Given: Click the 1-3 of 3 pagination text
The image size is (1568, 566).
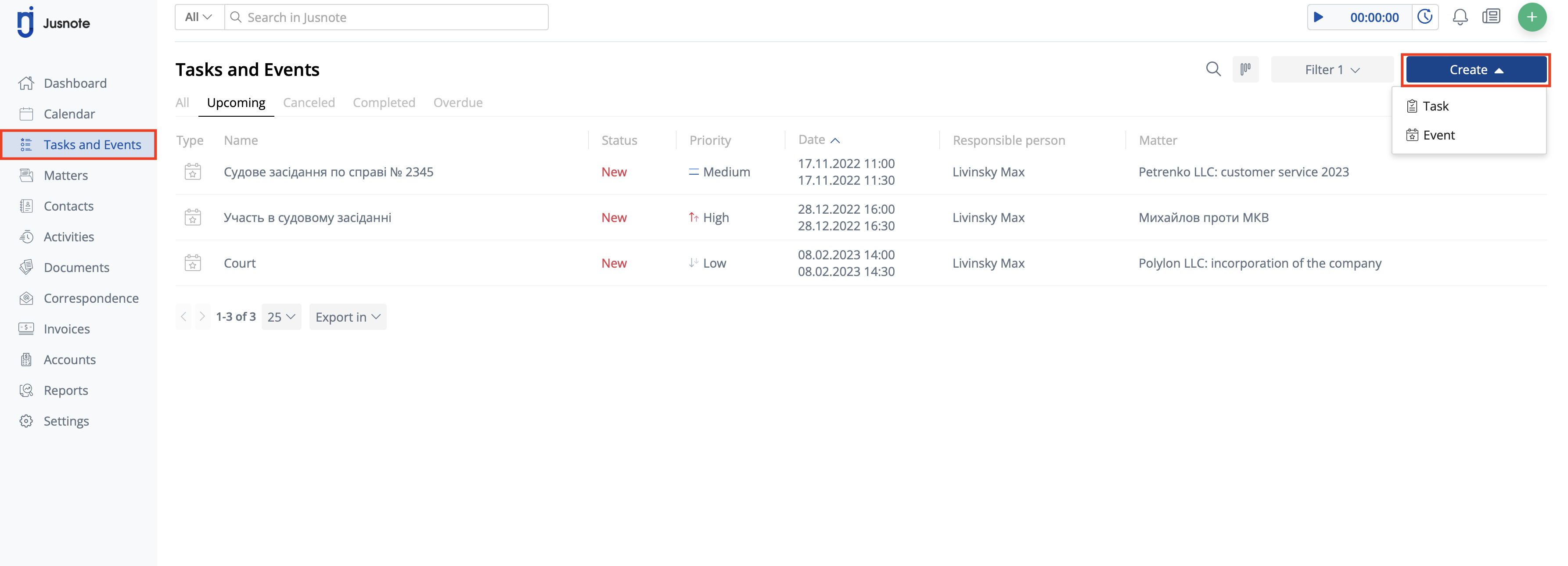Looking at the screenshot, I should [236, 316].
